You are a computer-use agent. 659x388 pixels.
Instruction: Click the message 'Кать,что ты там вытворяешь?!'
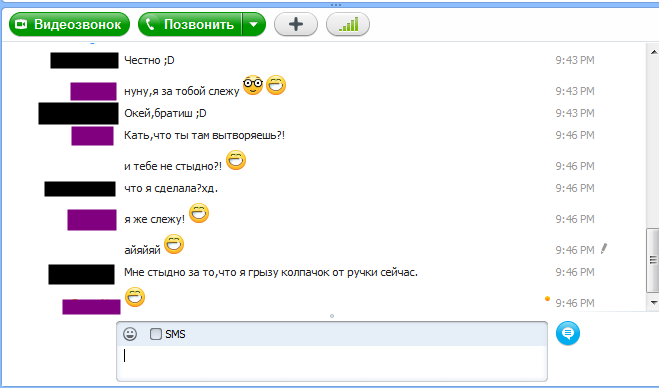pos(204,136)
